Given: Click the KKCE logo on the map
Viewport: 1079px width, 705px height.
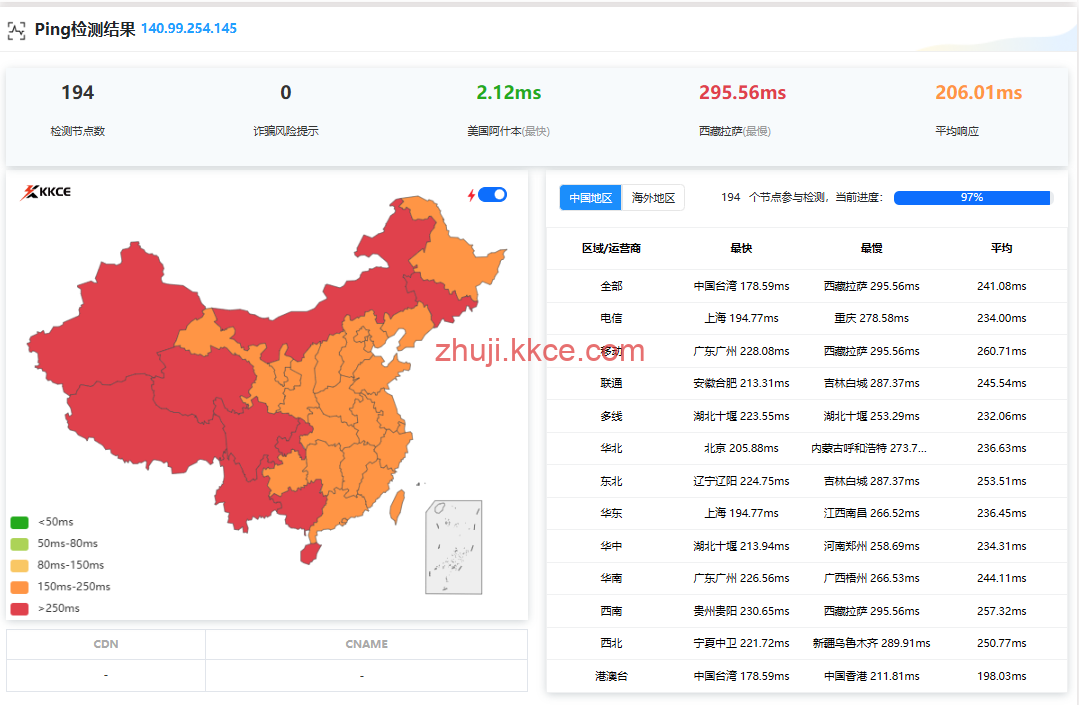Looking at the screenshot, I should pos(46,193).
